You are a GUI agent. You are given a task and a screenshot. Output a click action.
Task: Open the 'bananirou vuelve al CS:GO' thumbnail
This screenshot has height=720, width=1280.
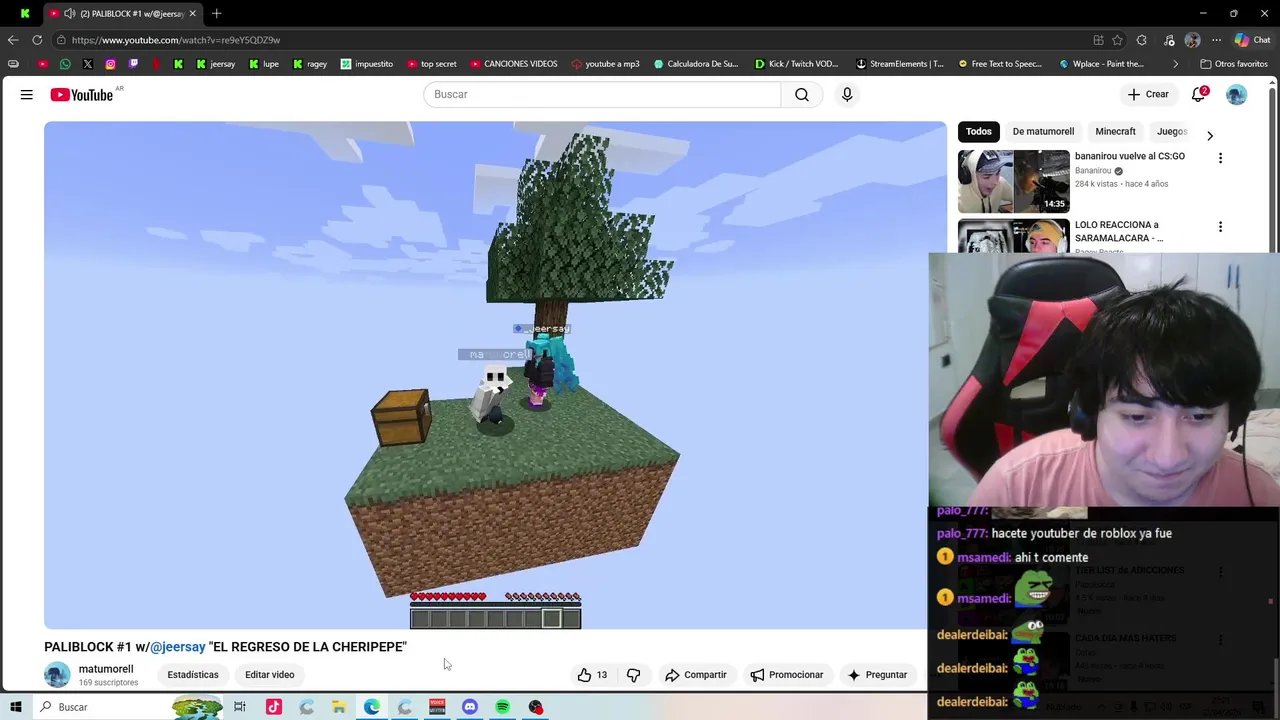[x=1014, y=181]
